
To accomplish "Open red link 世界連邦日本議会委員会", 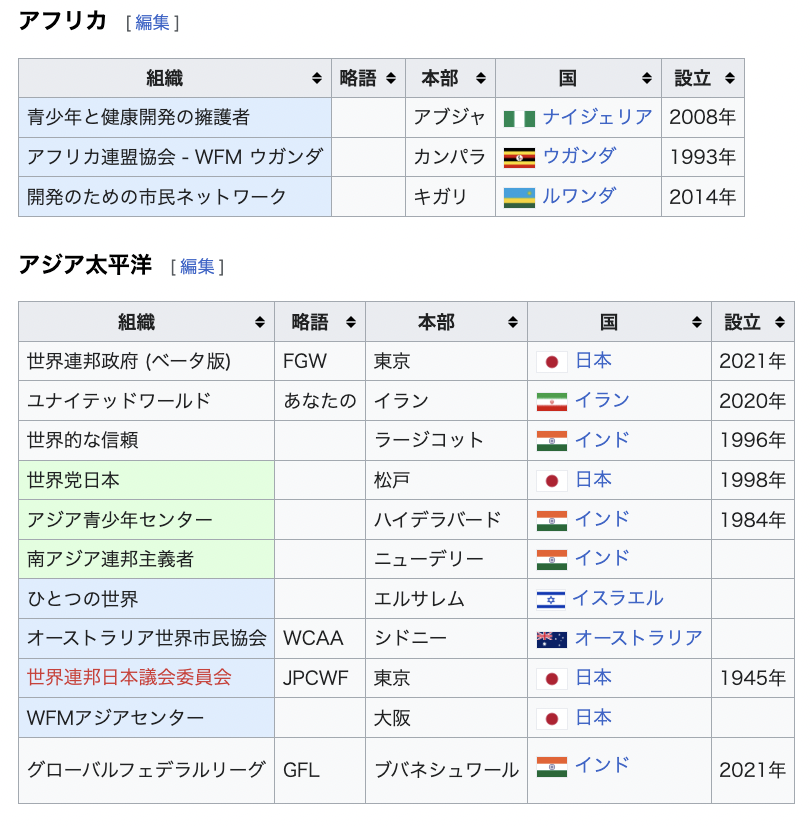I will [129, 677].
